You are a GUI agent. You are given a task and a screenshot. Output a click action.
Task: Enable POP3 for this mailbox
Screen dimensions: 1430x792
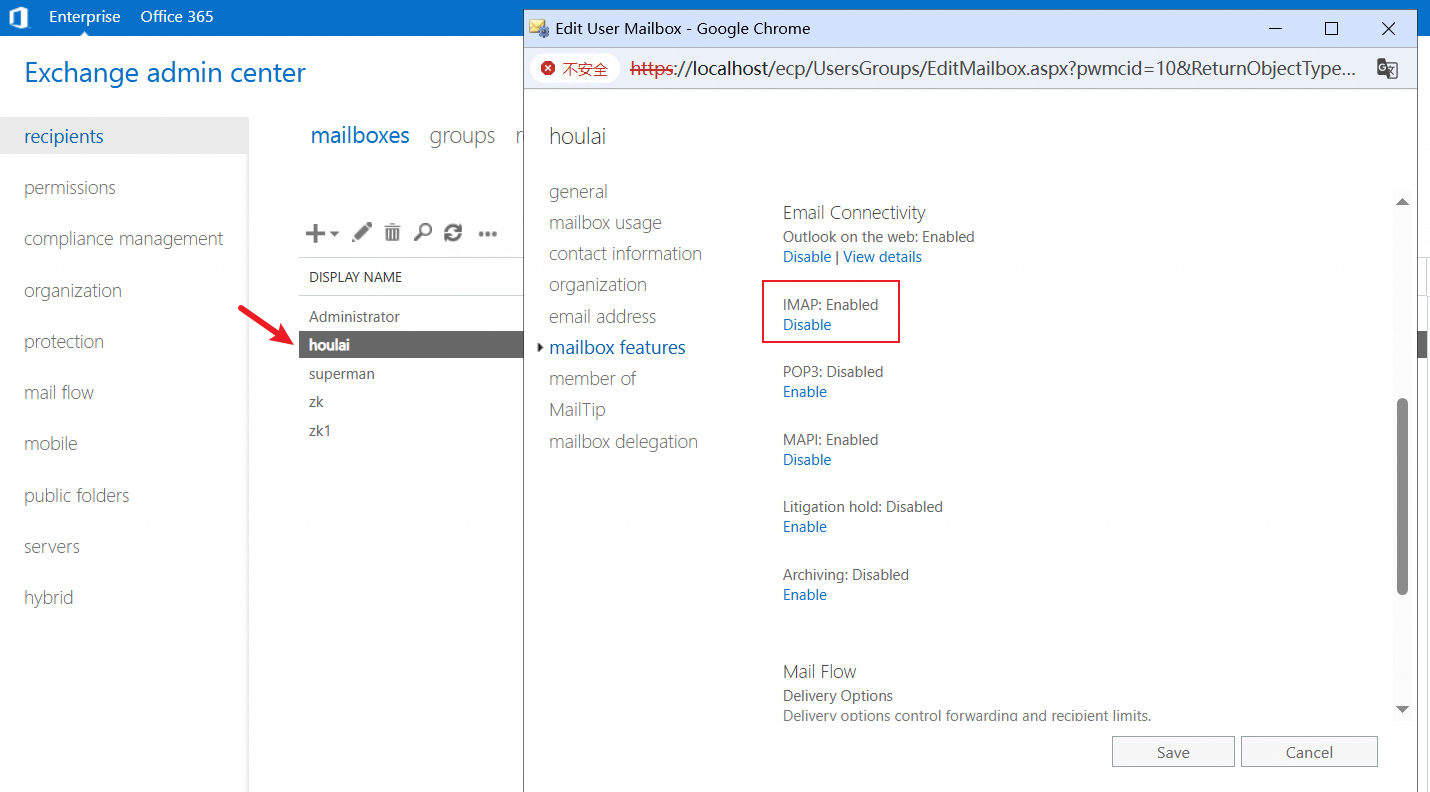coord(805,392)
